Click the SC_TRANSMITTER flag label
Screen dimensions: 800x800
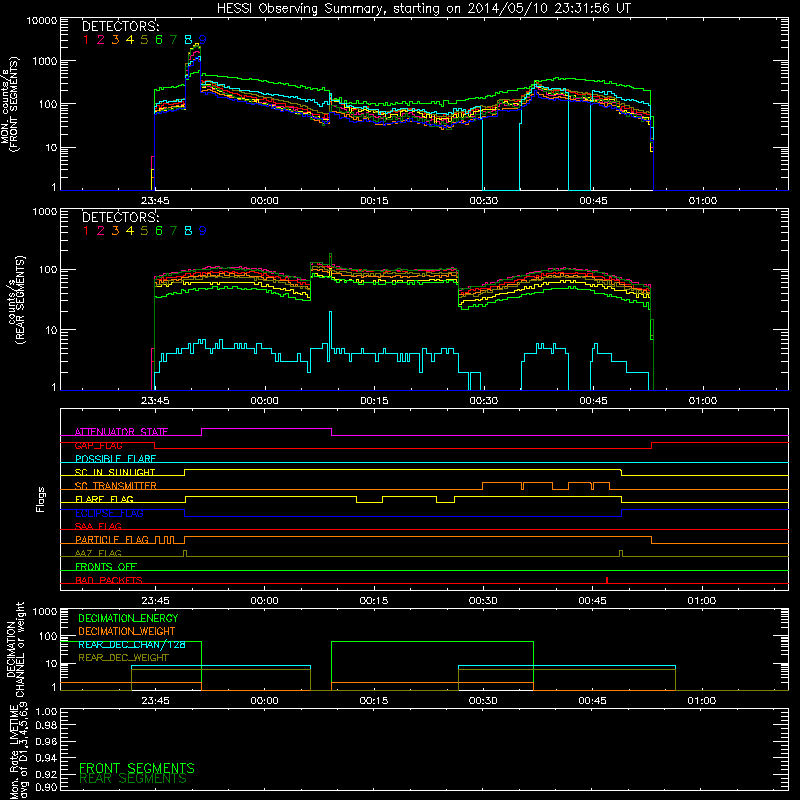tap(116, 486)
